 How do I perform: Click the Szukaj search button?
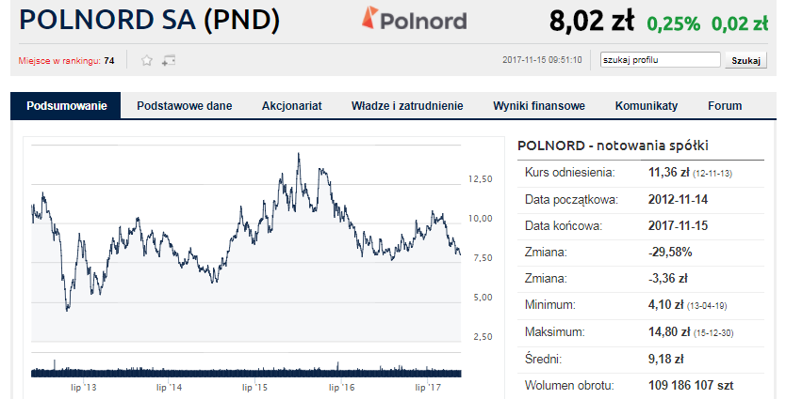pos(746,60)
